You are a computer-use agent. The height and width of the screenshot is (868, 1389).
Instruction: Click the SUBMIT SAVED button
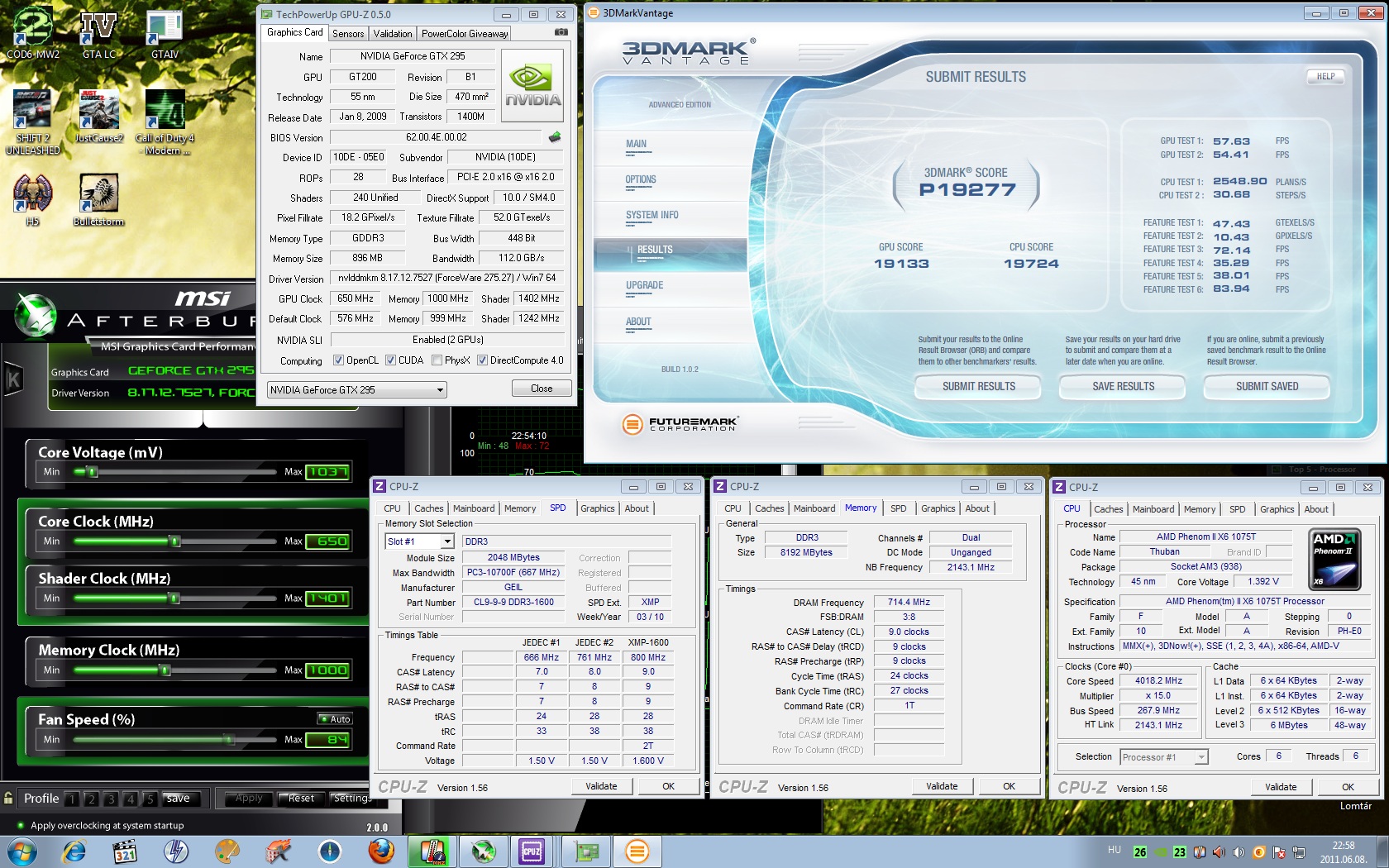pos(1267,386)
